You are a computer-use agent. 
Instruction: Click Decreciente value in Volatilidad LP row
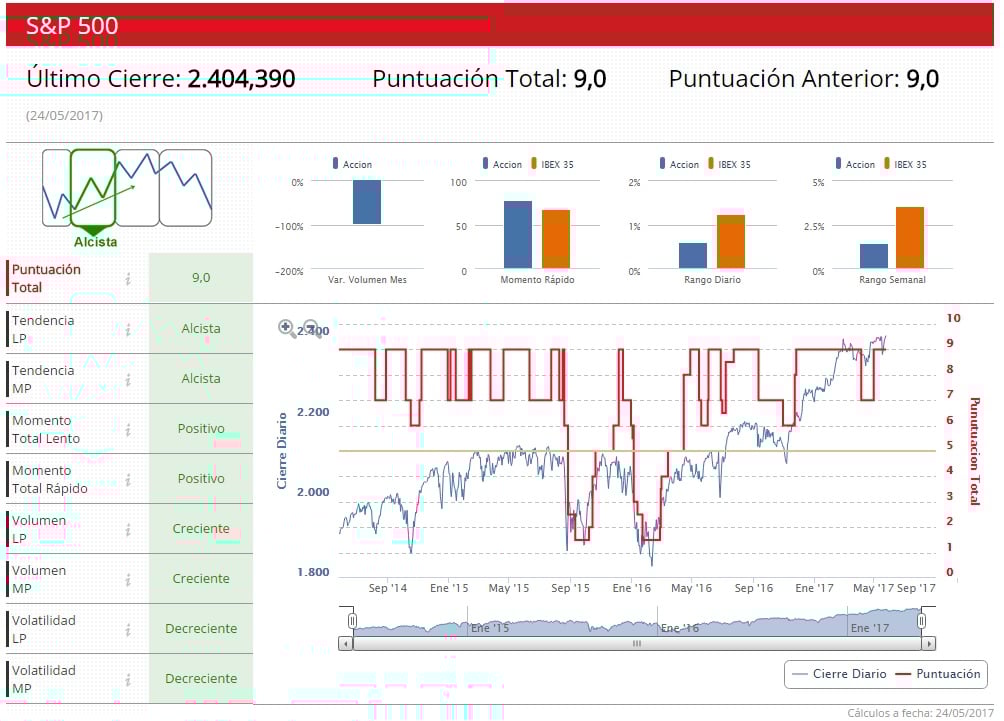(201, 628)
